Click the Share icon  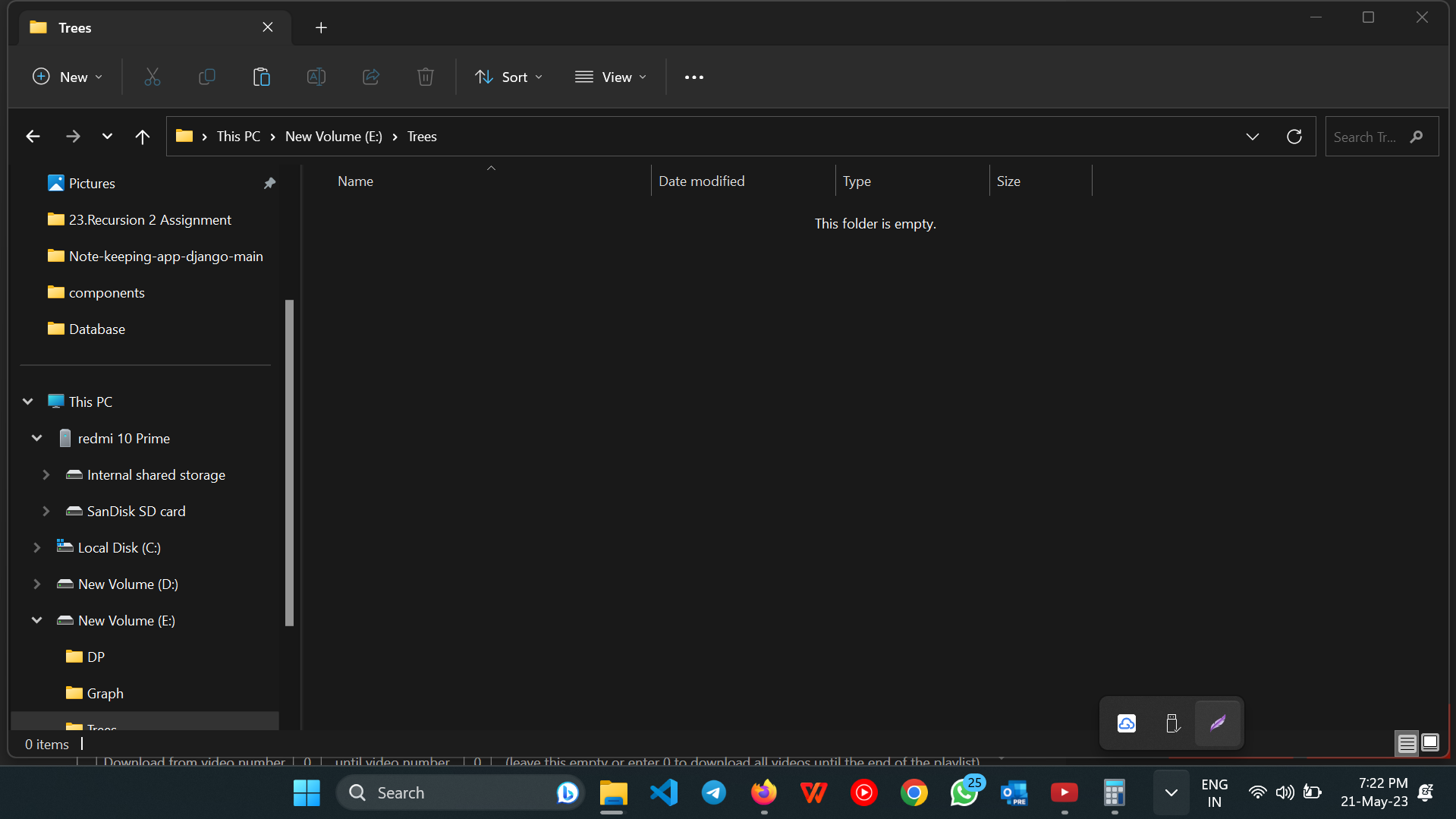click(x=370, y=77)
